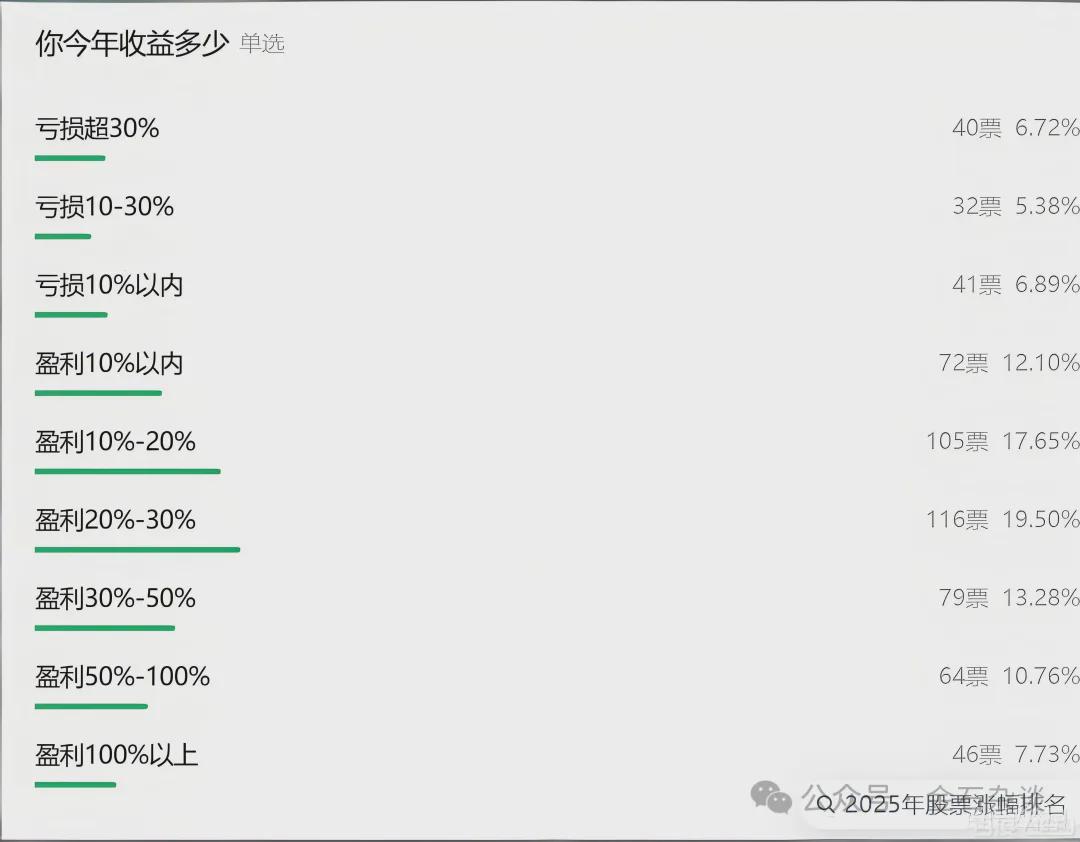Click the WeChat logo icon
The image size is (1080, 842).
tap(771, 797)
